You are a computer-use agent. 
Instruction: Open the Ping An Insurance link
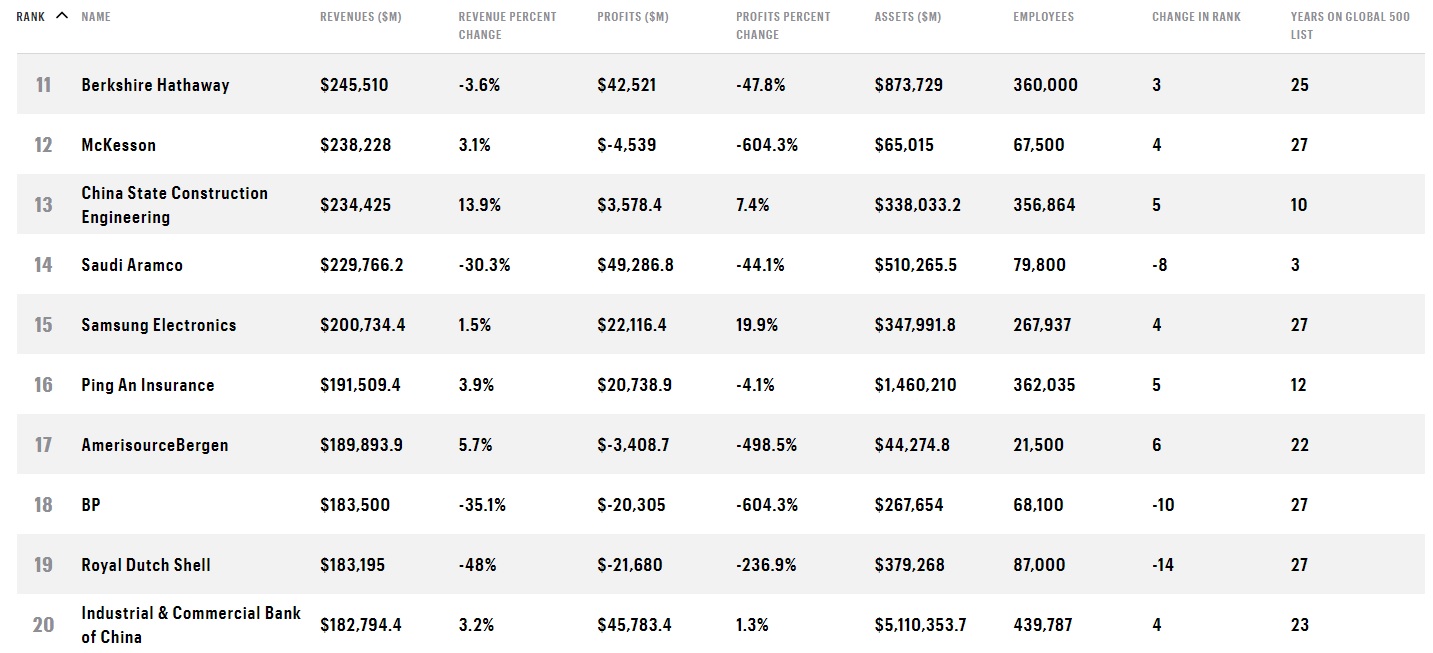click(148, 385)
